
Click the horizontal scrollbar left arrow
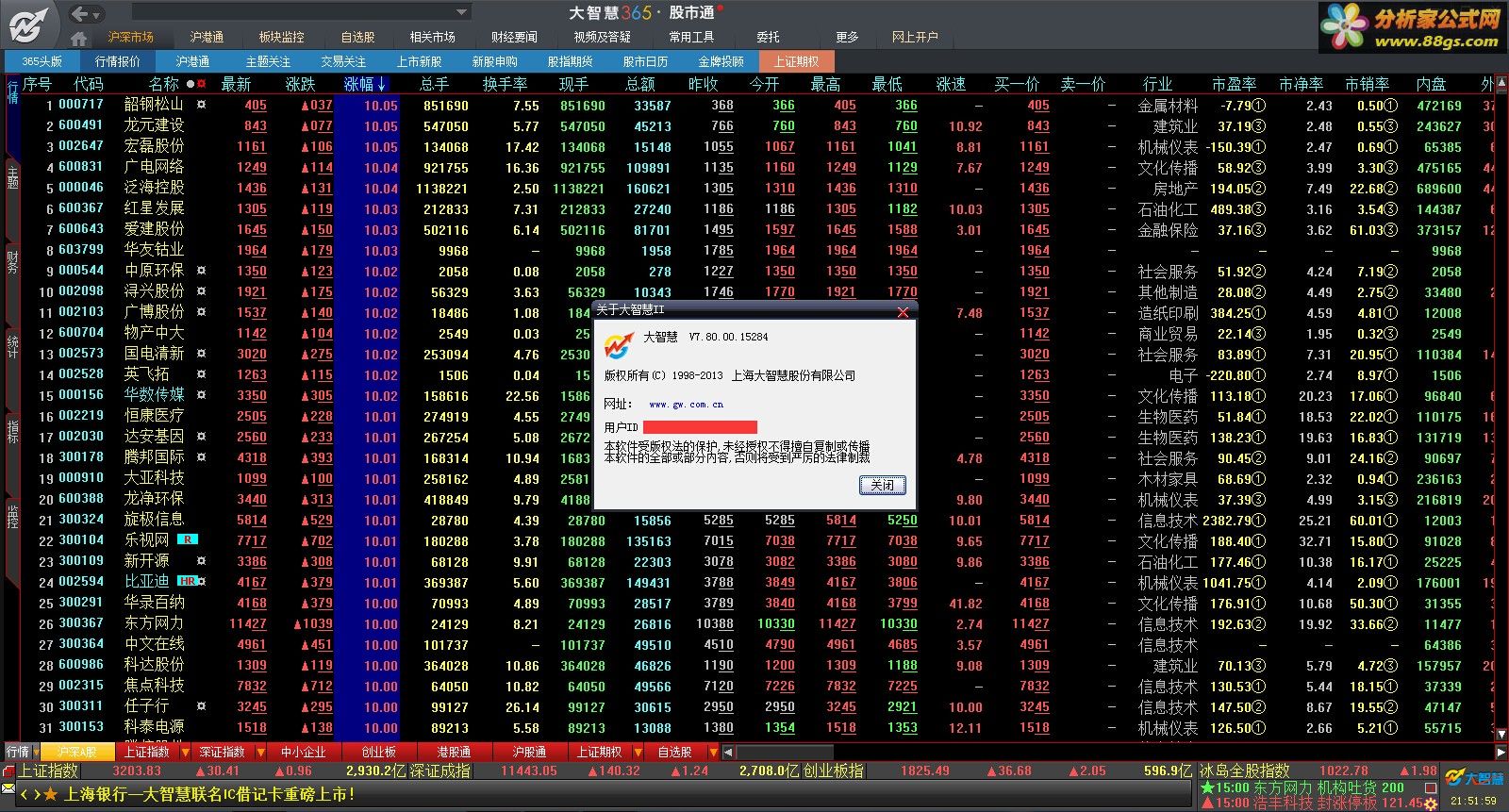point(728,753)
